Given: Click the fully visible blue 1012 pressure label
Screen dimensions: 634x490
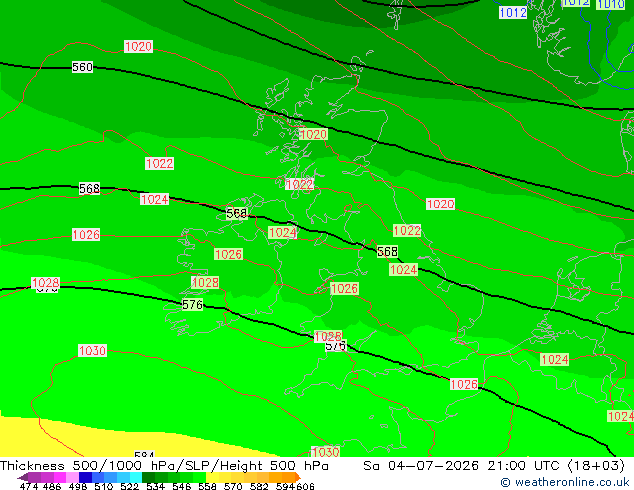Looking at the screenshot, I should [x=513, y=13].
